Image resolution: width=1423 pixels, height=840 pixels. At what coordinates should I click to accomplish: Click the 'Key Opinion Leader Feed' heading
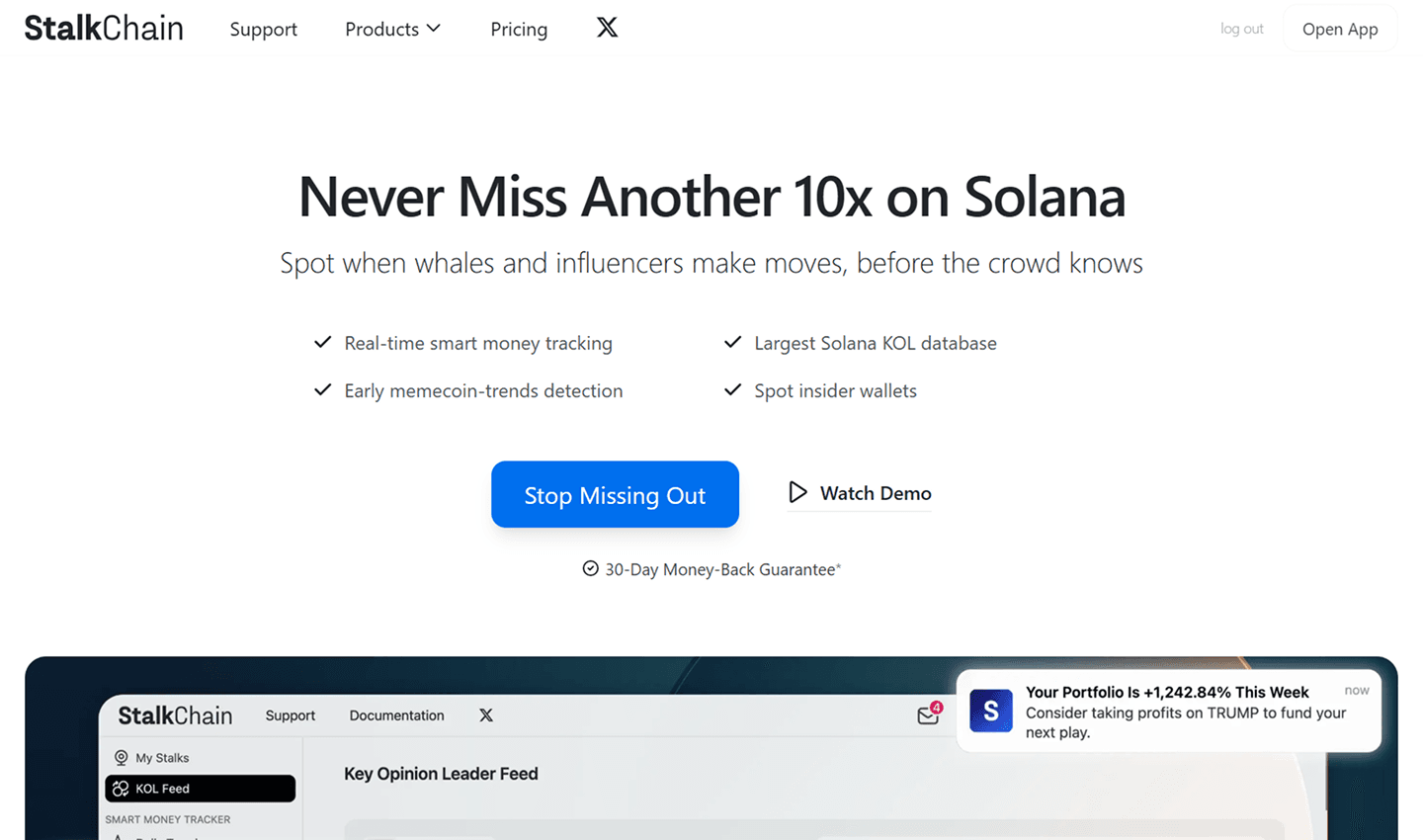click(441, 774)
